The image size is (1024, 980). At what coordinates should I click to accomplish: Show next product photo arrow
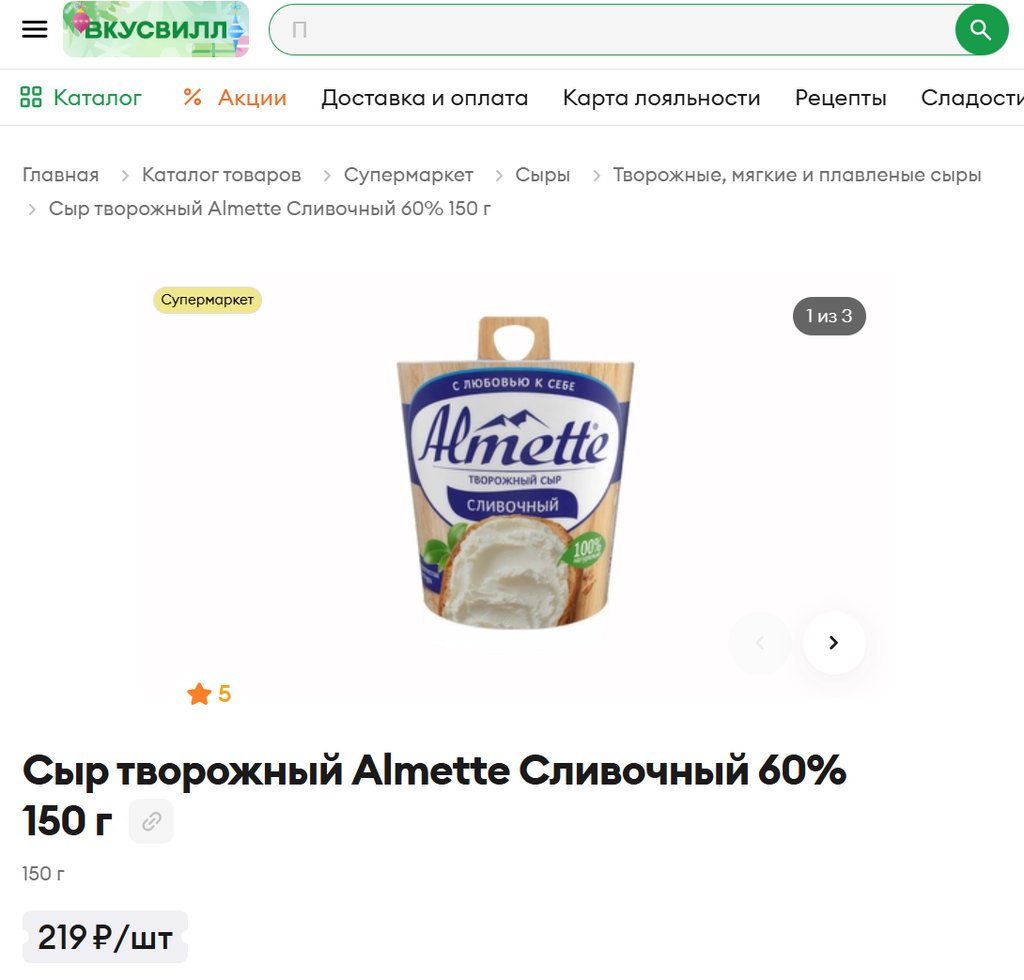[x=834, y=643]
